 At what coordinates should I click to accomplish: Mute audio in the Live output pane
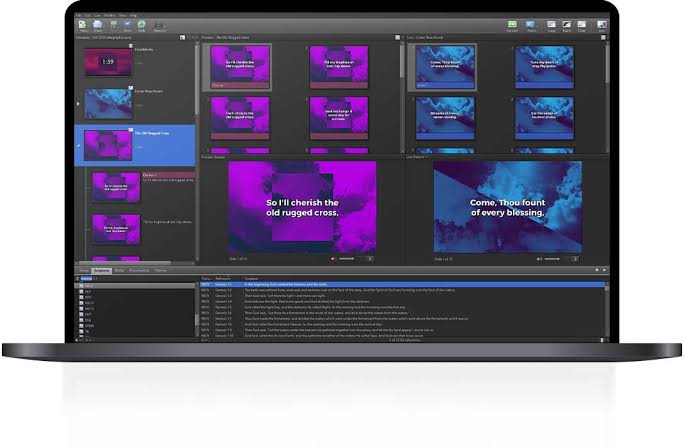(541, 259)
